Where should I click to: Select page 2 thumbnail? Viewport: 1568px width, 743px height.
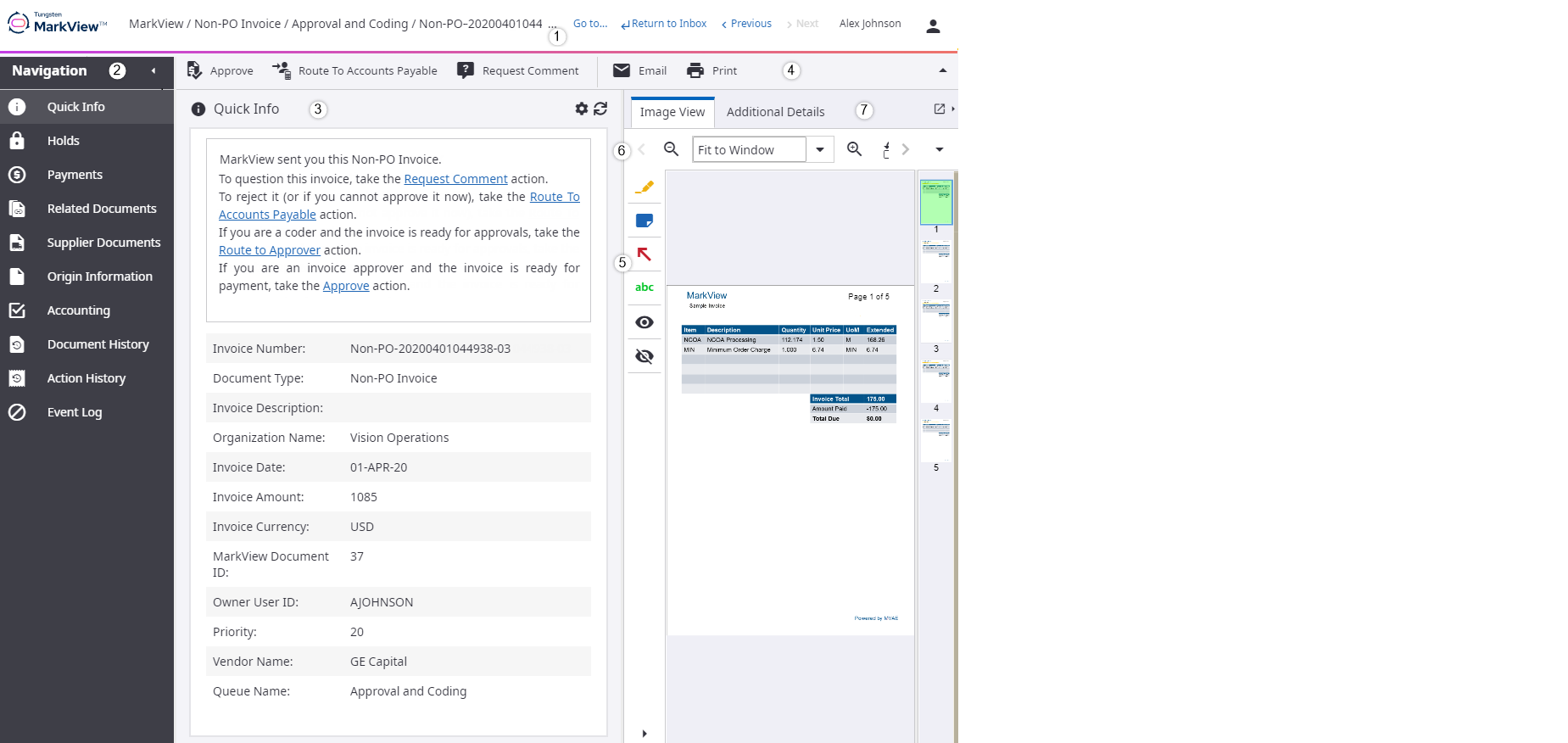pos(936,261)
